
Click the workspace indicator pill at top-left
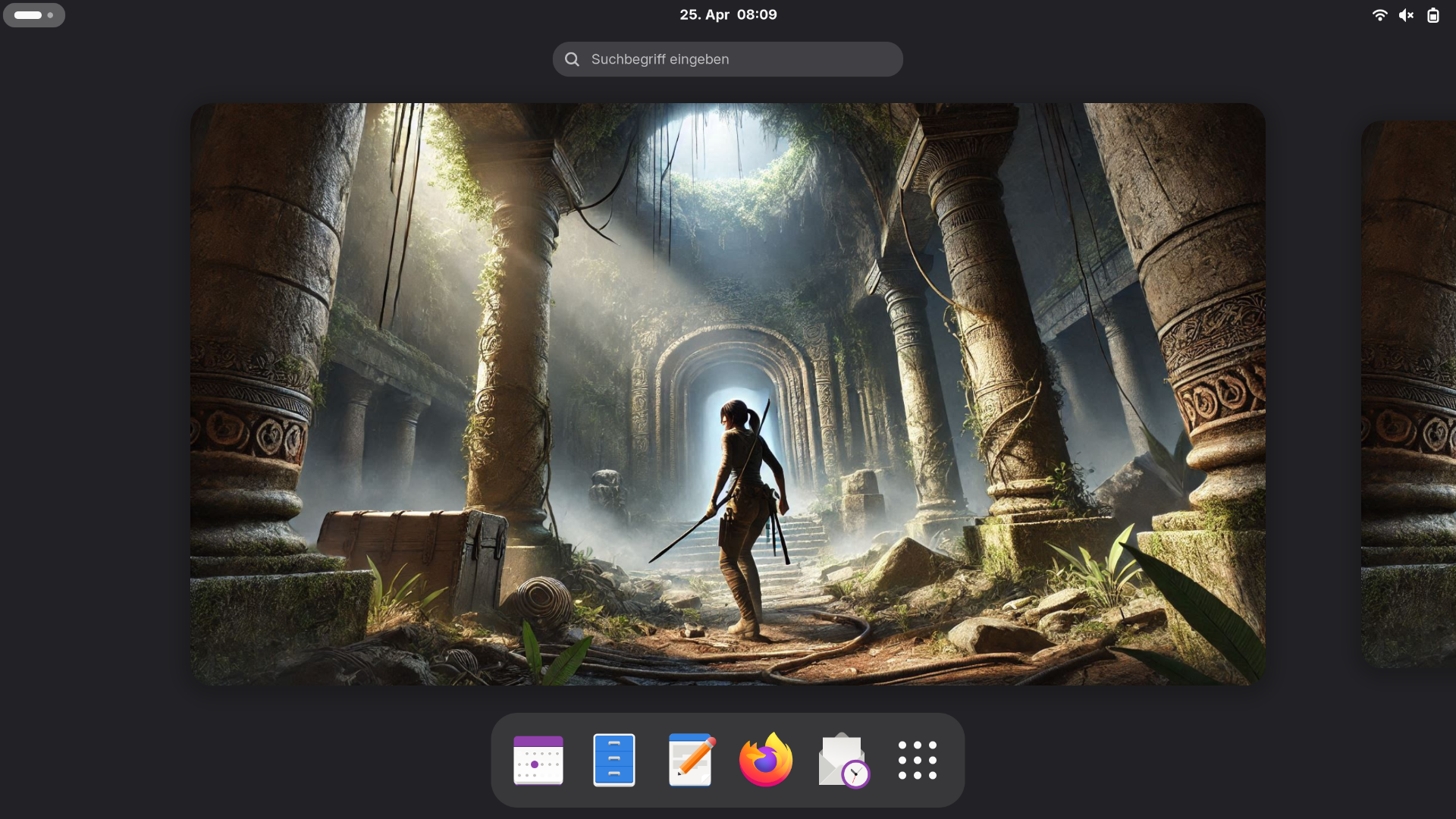28,15
